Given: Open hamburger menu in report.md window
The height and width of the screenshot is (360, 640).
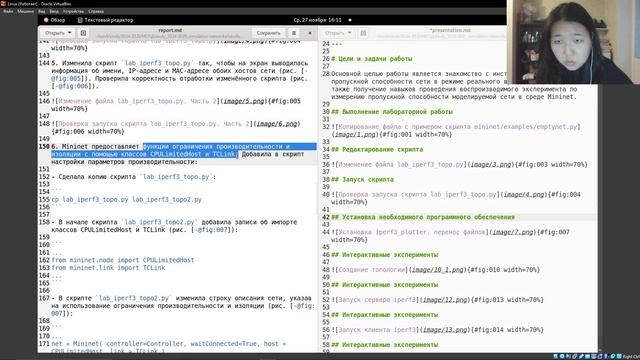Looking at the screenshot, I should pos(294,33).
